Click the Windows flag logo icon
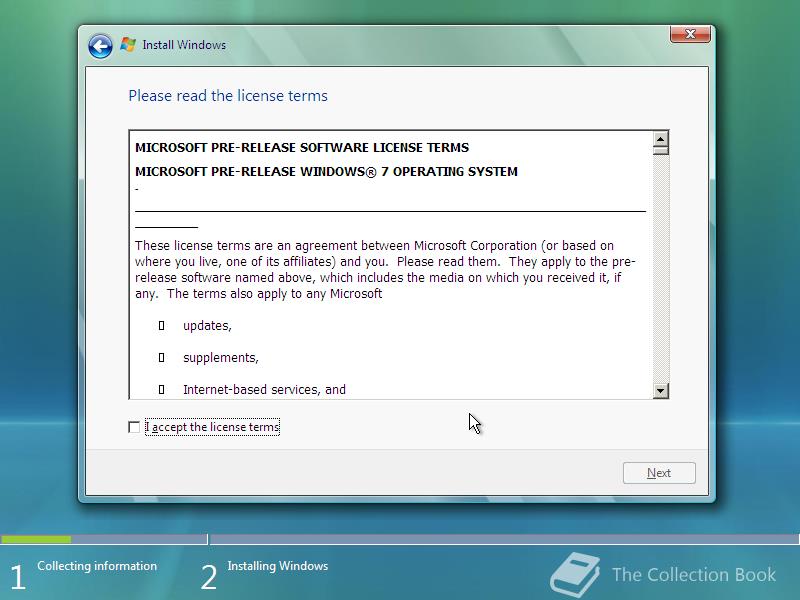Viewport: 800px width, 600px height. 128,45
